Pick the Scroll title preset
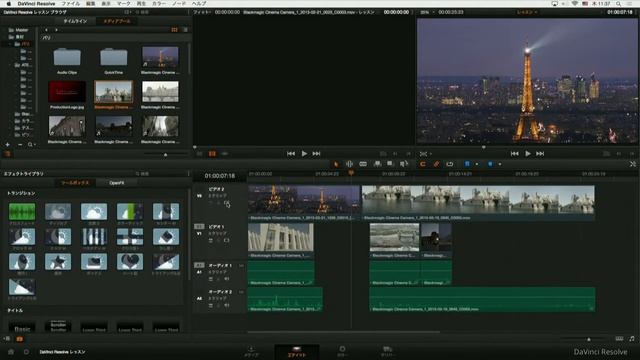 pos(58,326)
